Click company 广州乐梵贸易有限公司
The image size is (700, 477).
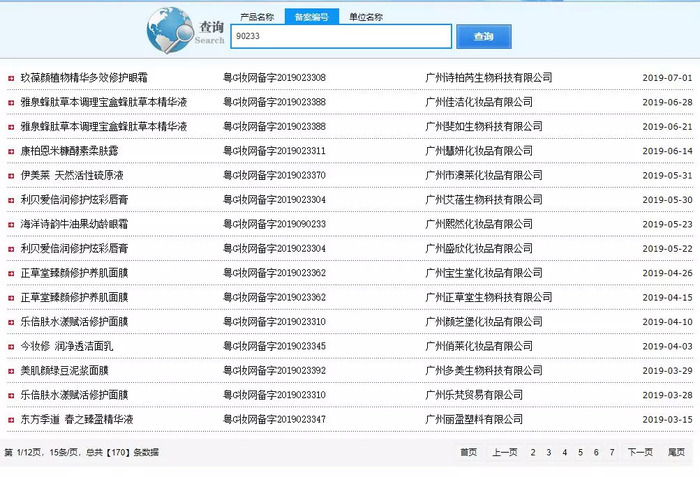tap(474, 395)
